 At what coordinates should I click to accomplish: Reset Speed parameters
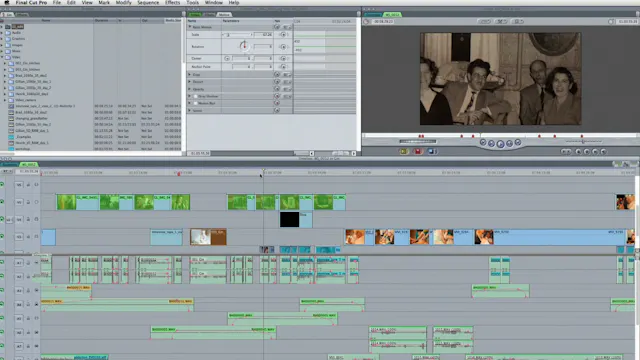(x=277, y=111)
